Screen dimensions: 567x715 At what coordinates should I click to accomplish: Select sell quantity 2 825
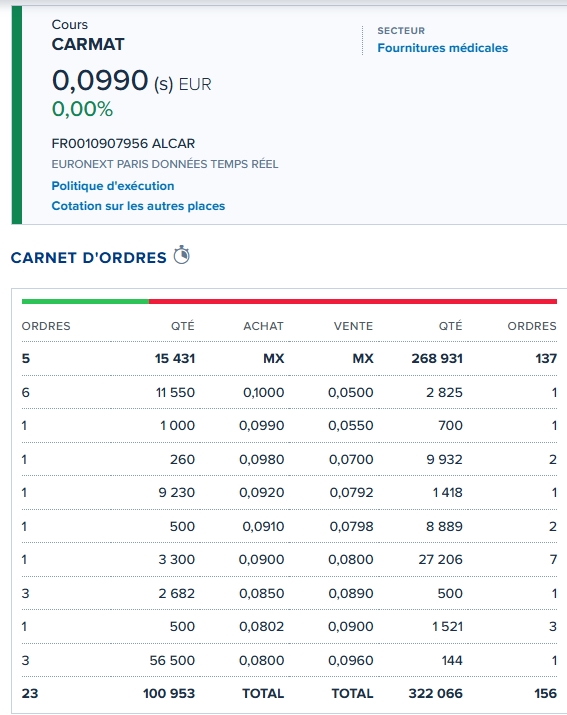coord(444,392)
